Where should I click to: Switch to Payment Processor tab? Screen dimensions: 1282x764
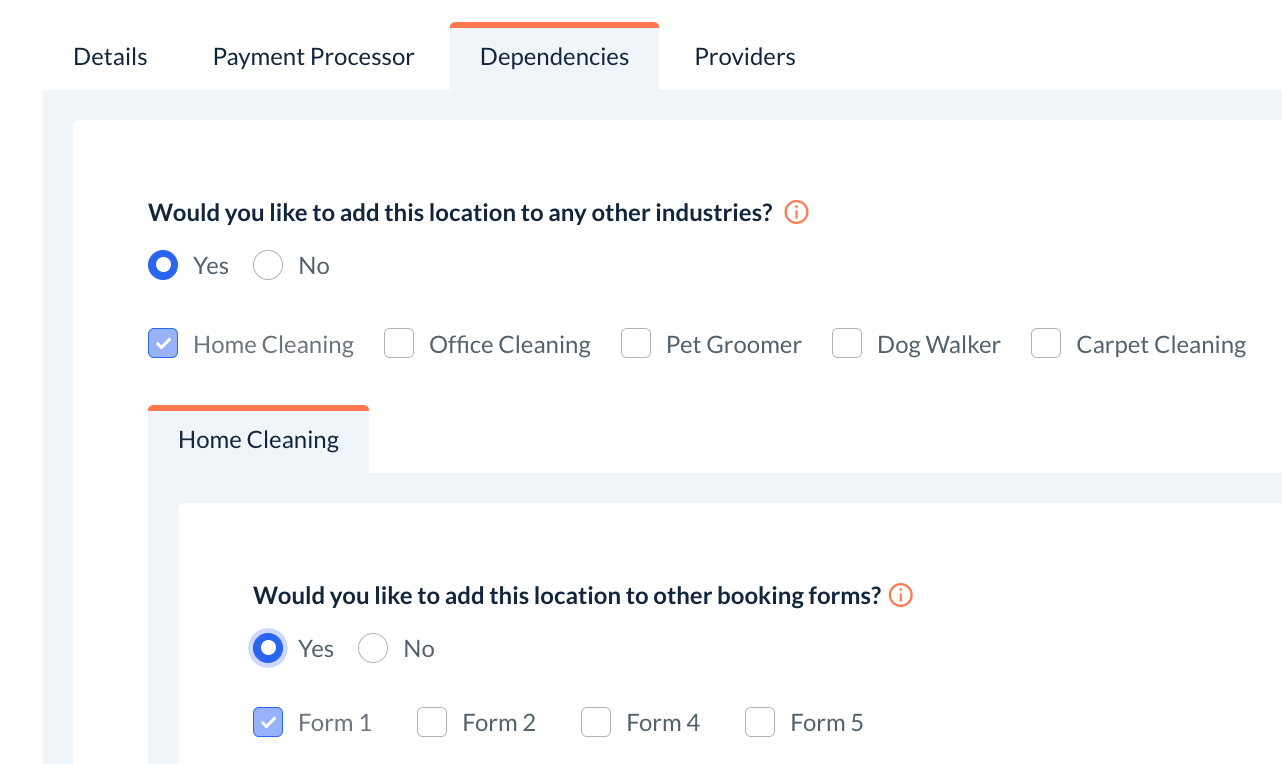313,57
